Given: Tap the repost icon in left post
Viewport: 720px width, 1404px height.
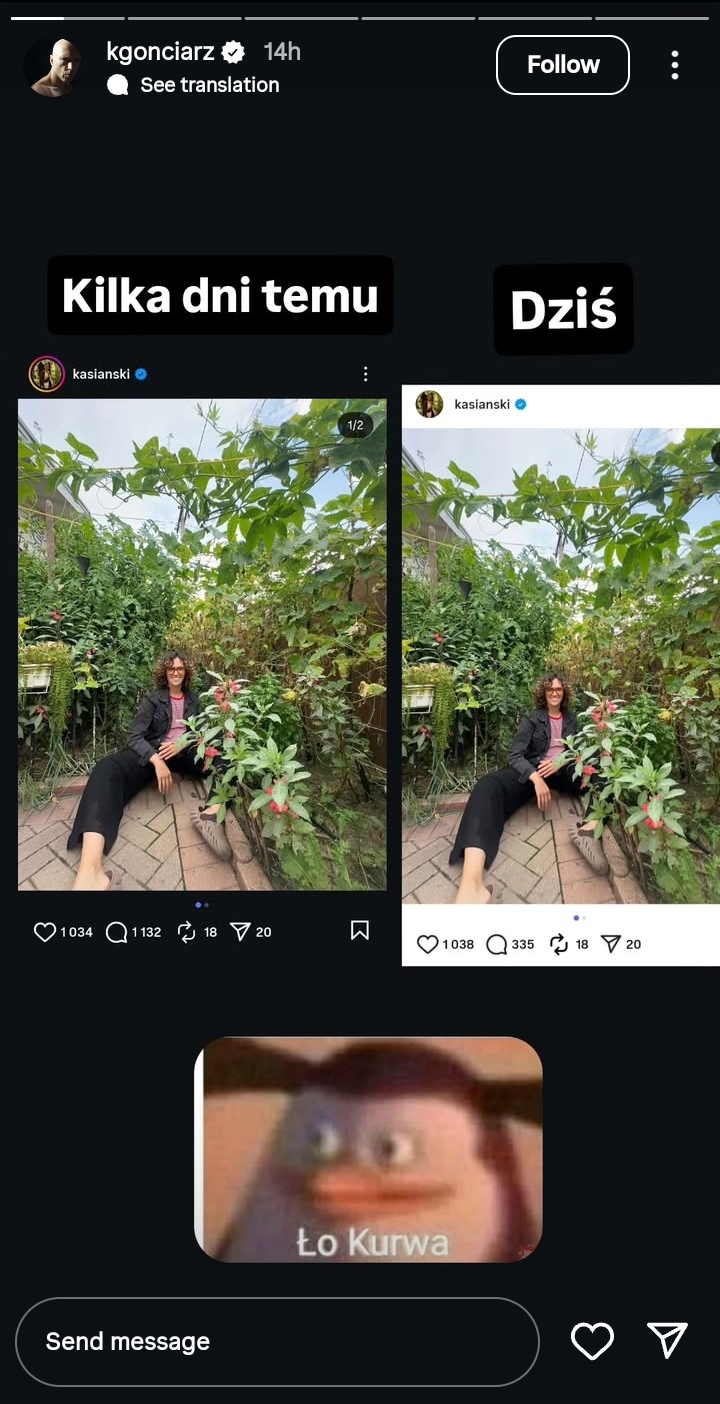Looking at the screenshot, I should click(186, 932).
